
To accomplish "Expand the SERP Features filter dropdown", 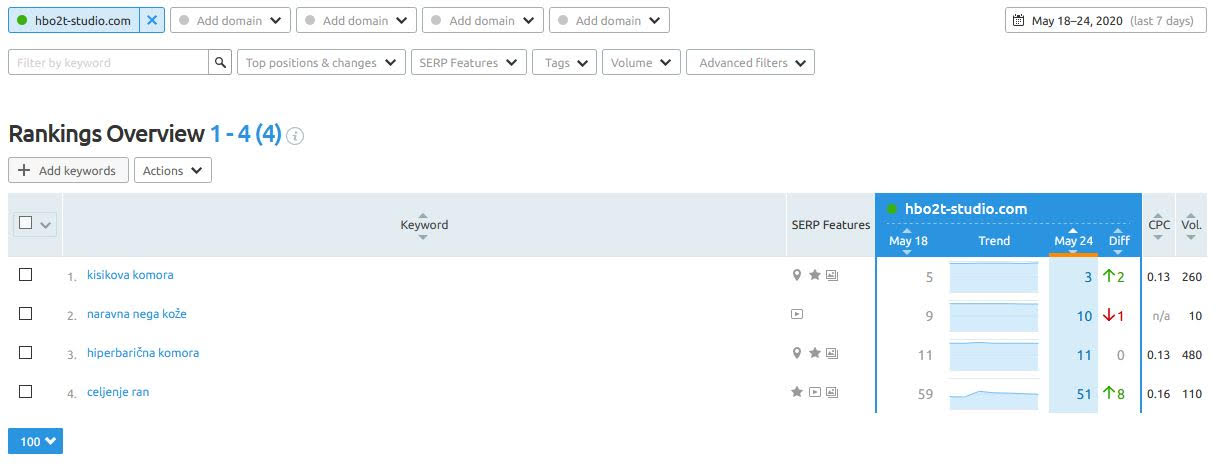I will (x=468, y=62).
